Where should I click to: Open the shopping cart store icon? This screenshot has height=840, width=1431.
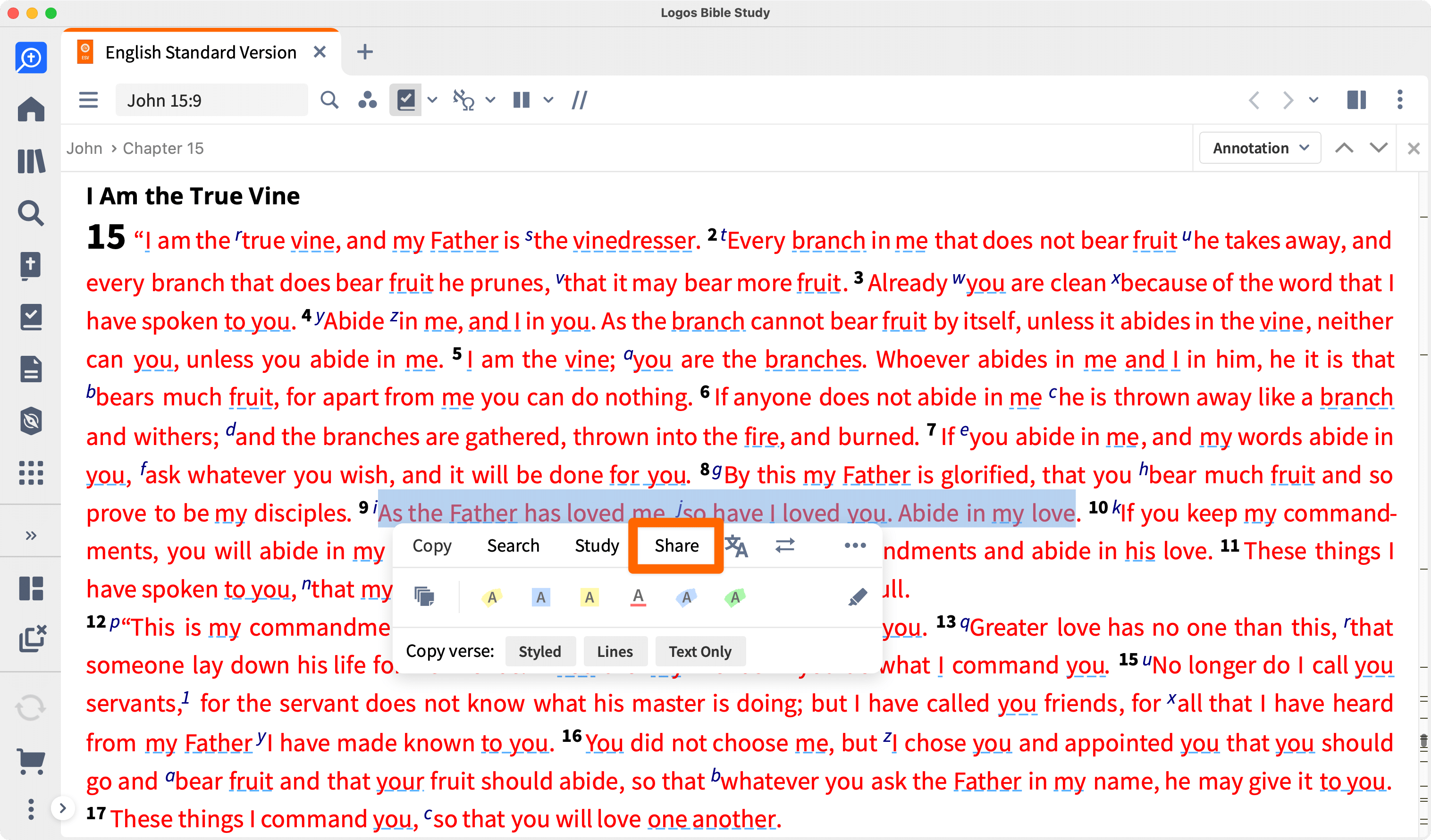point(31,761)
